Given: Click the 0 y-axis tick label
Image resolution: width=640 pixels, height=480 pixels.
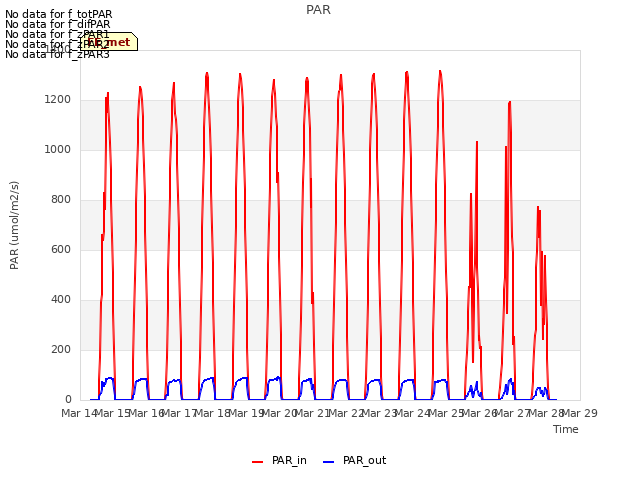Looking at the screenshot, I should tap(68, 400).
